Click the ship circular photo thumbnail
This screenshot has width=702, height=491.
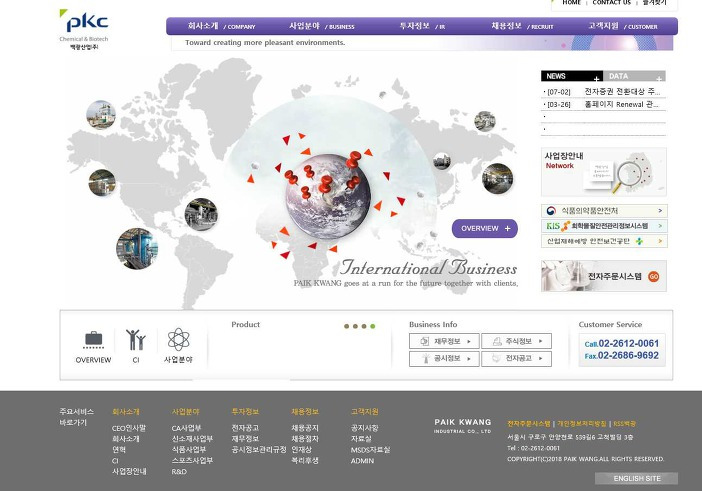click(101, 115)
